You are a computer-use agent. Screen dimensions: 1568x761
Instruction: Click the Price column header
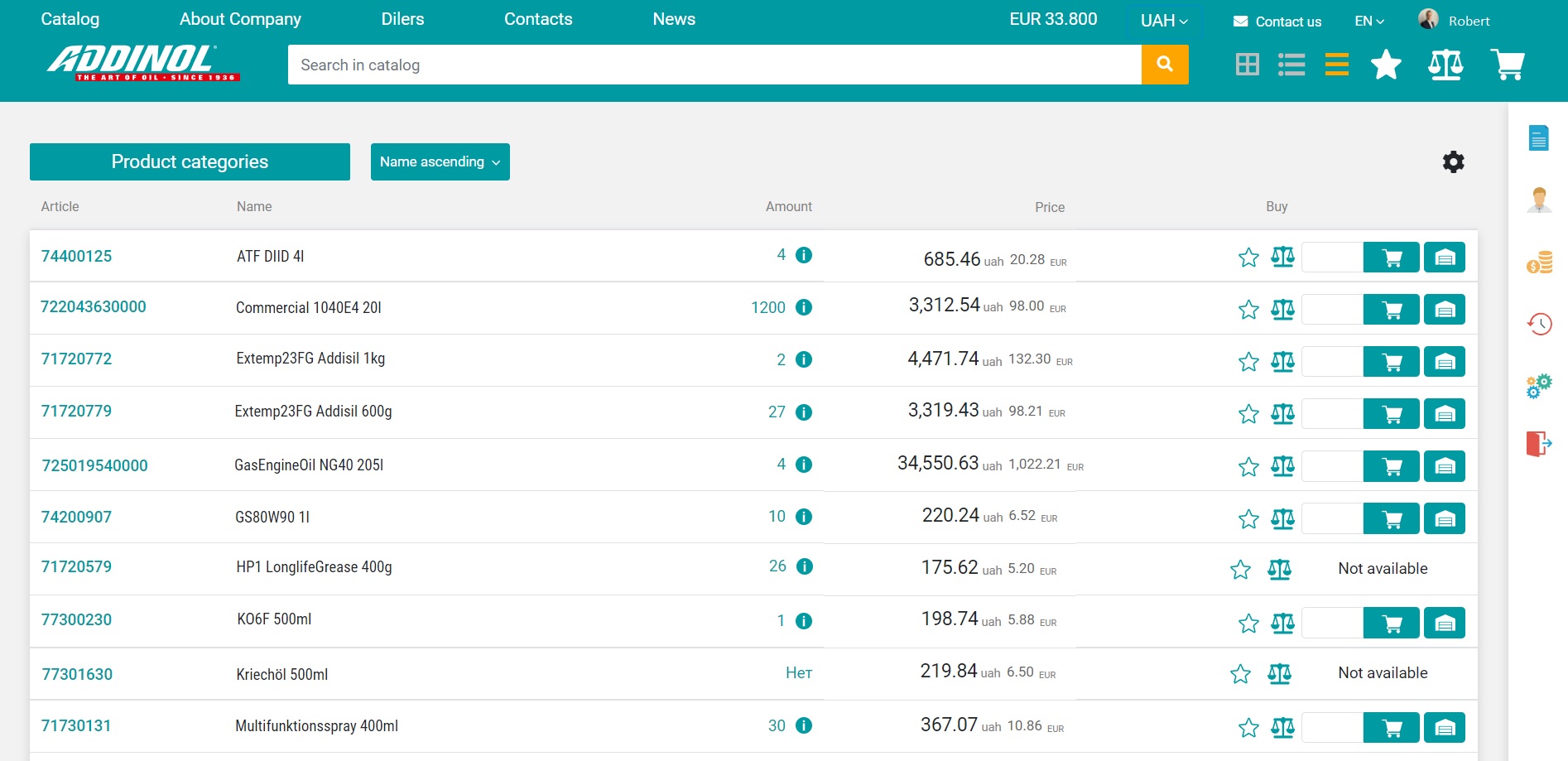point(1050,208)
